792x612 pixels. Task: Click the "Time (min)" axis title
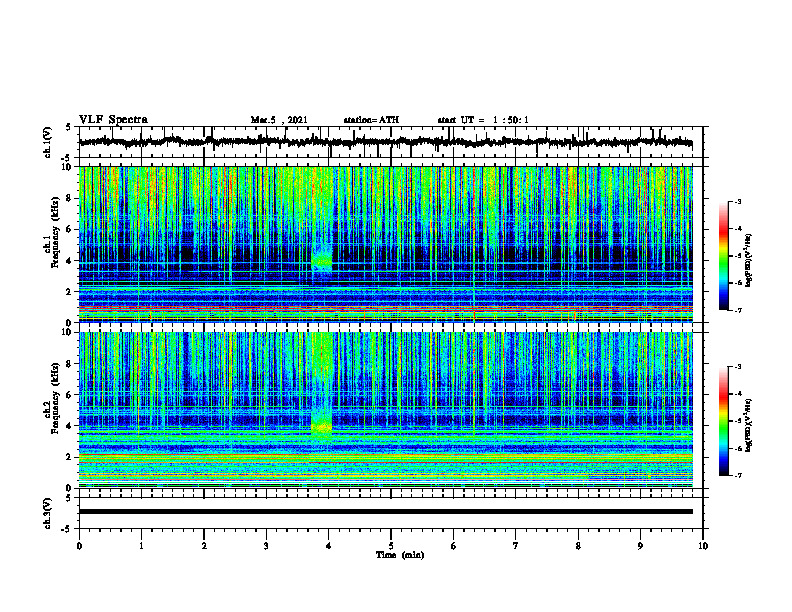(400, 555)
